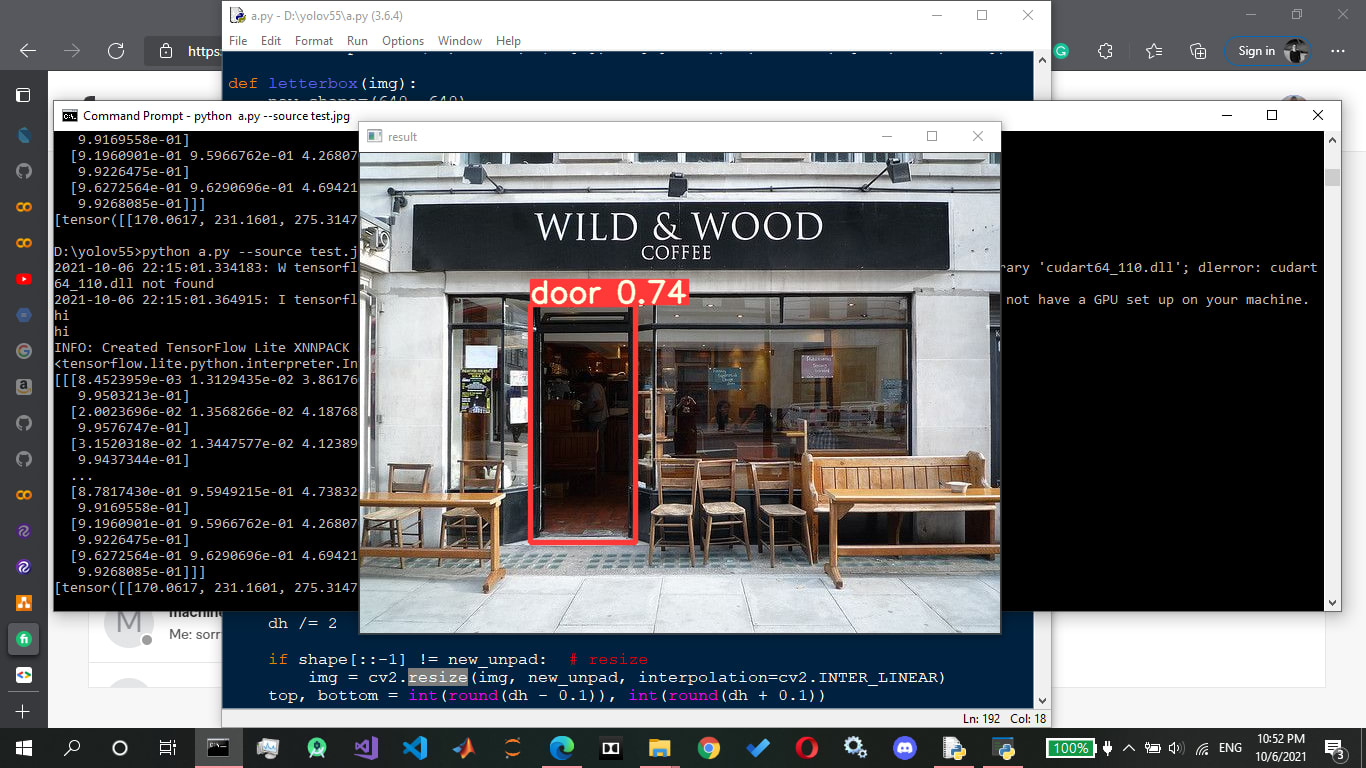Viewport: 1366px width, 768px height.
Task: Open the Amazon vertical tab
Action: [23, 387]
